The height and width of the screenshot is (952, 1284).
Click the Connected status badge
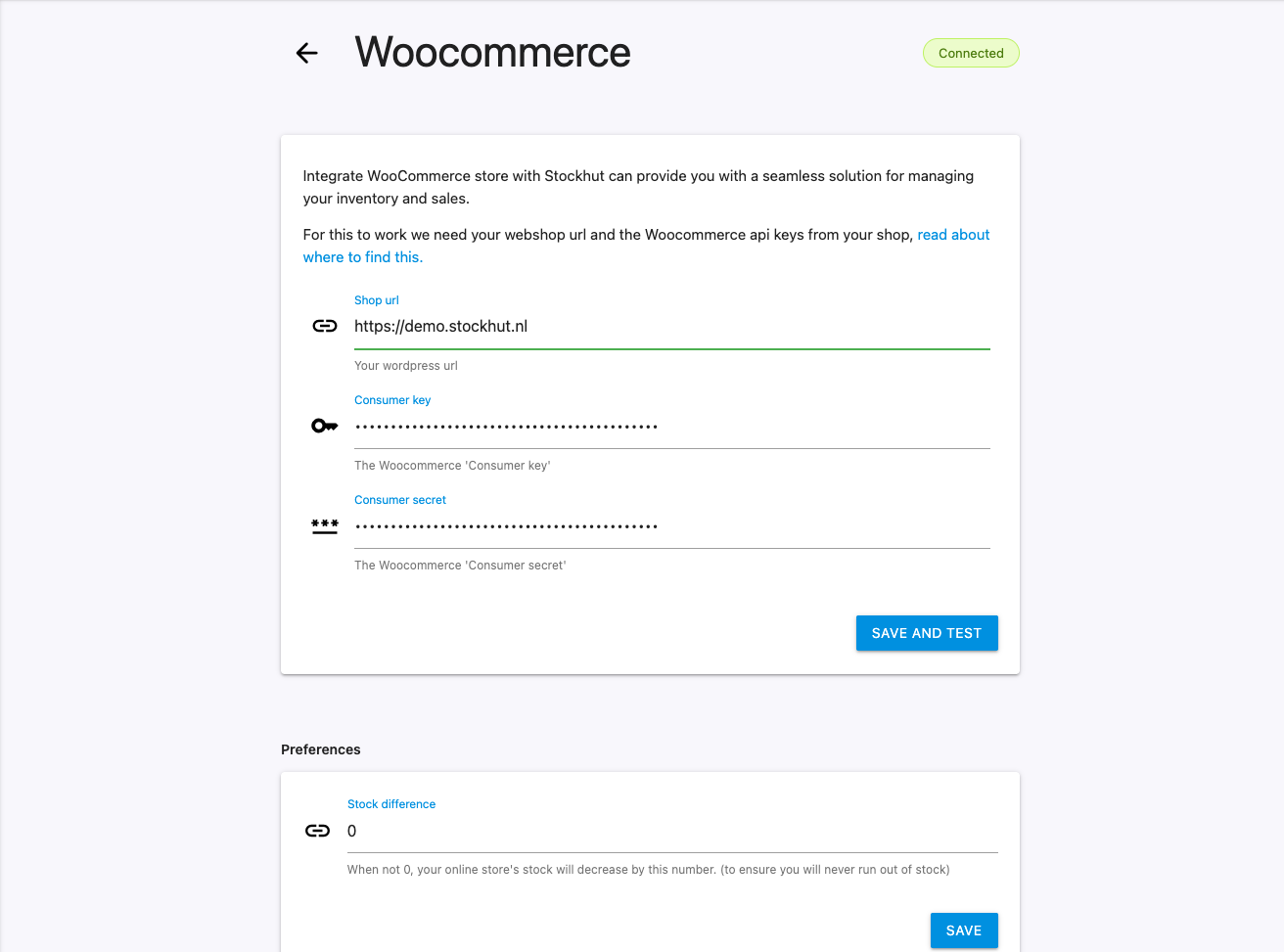click(971, 53)
